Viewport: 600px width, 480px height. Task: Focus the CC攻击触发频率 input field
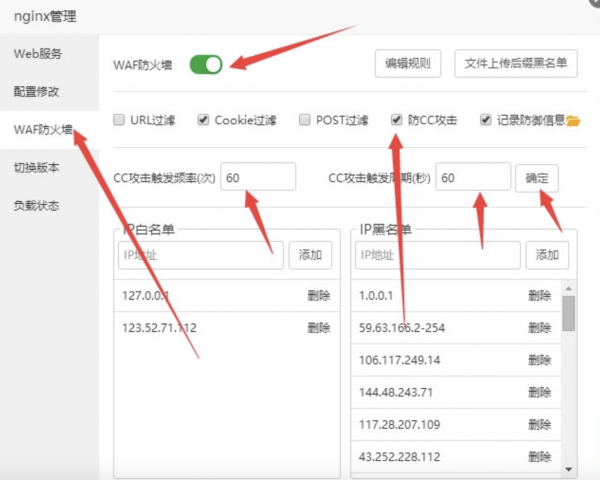click(258, 177)
